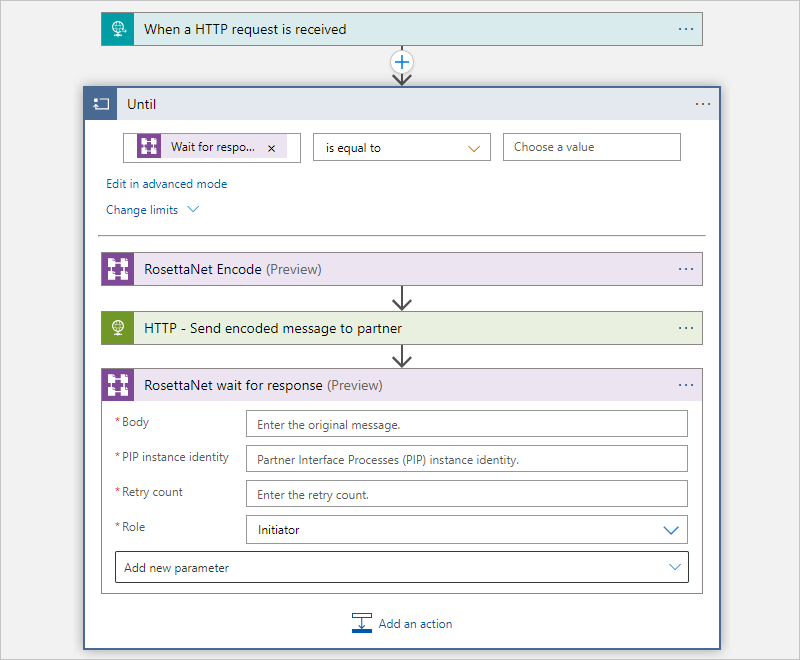Click the Body input field
The image size is (800, 660).
tap(466, 424)
